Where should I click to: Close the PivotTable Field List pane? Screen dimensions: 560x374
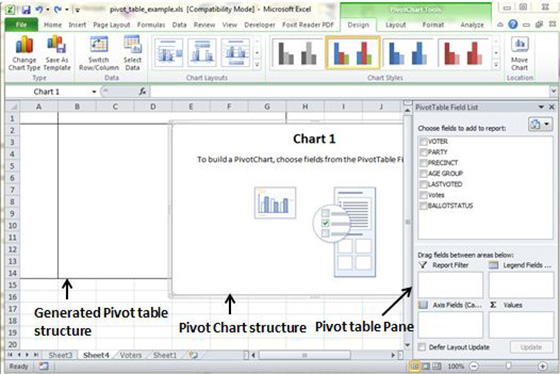click(x=551, y=107)
